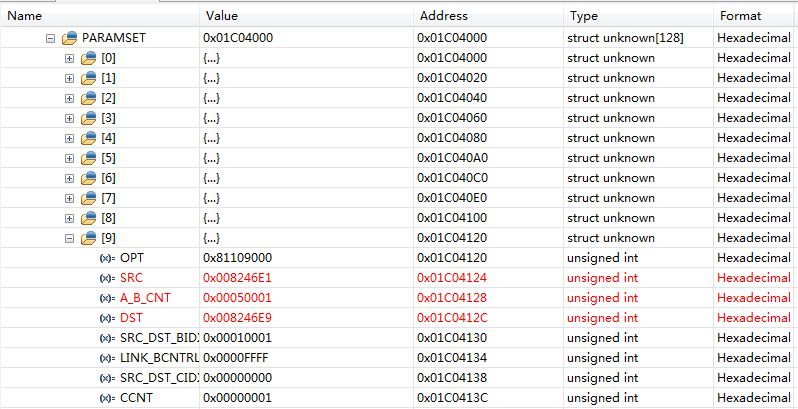Click the variable icon next to SRC
The image size is (798, 409).
pos(107,278)
